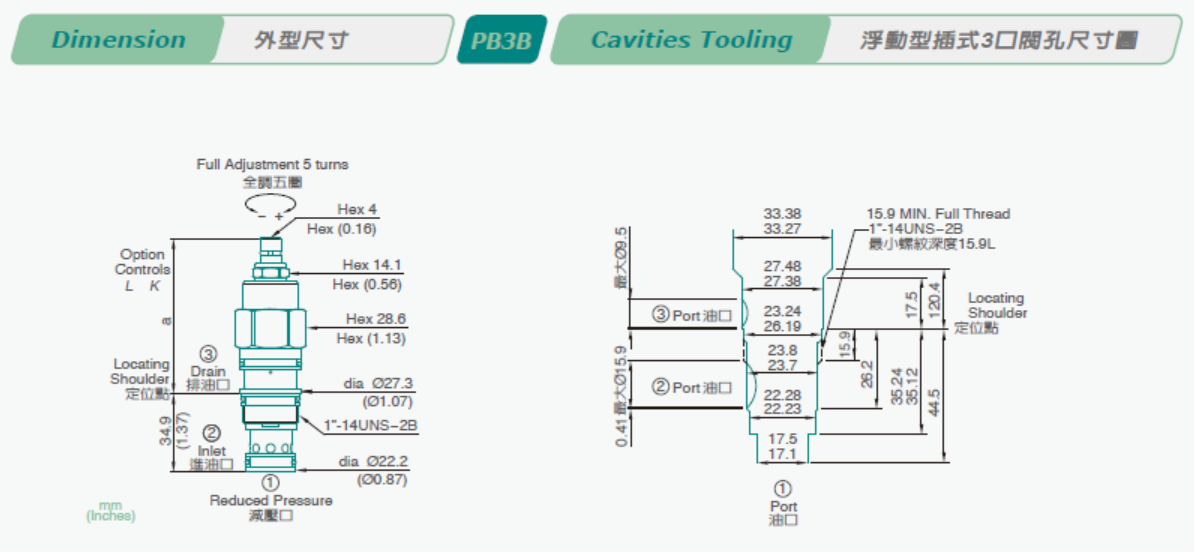Click the '23.7' bore dimension

[x=782, y=365]
